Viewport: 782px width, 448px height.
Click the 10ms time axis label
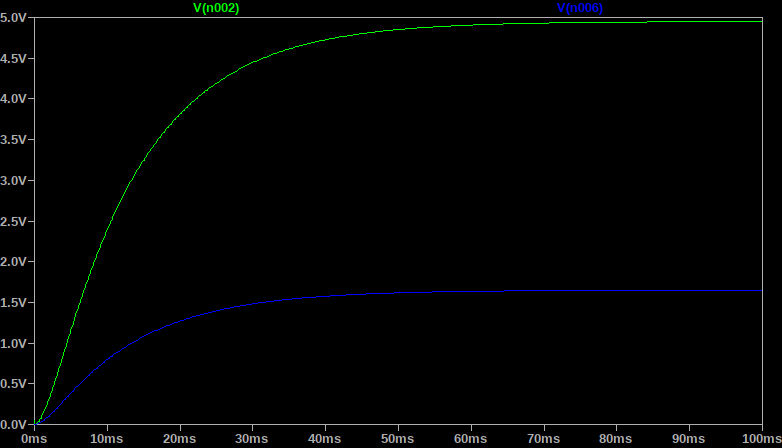pos(106,439)
